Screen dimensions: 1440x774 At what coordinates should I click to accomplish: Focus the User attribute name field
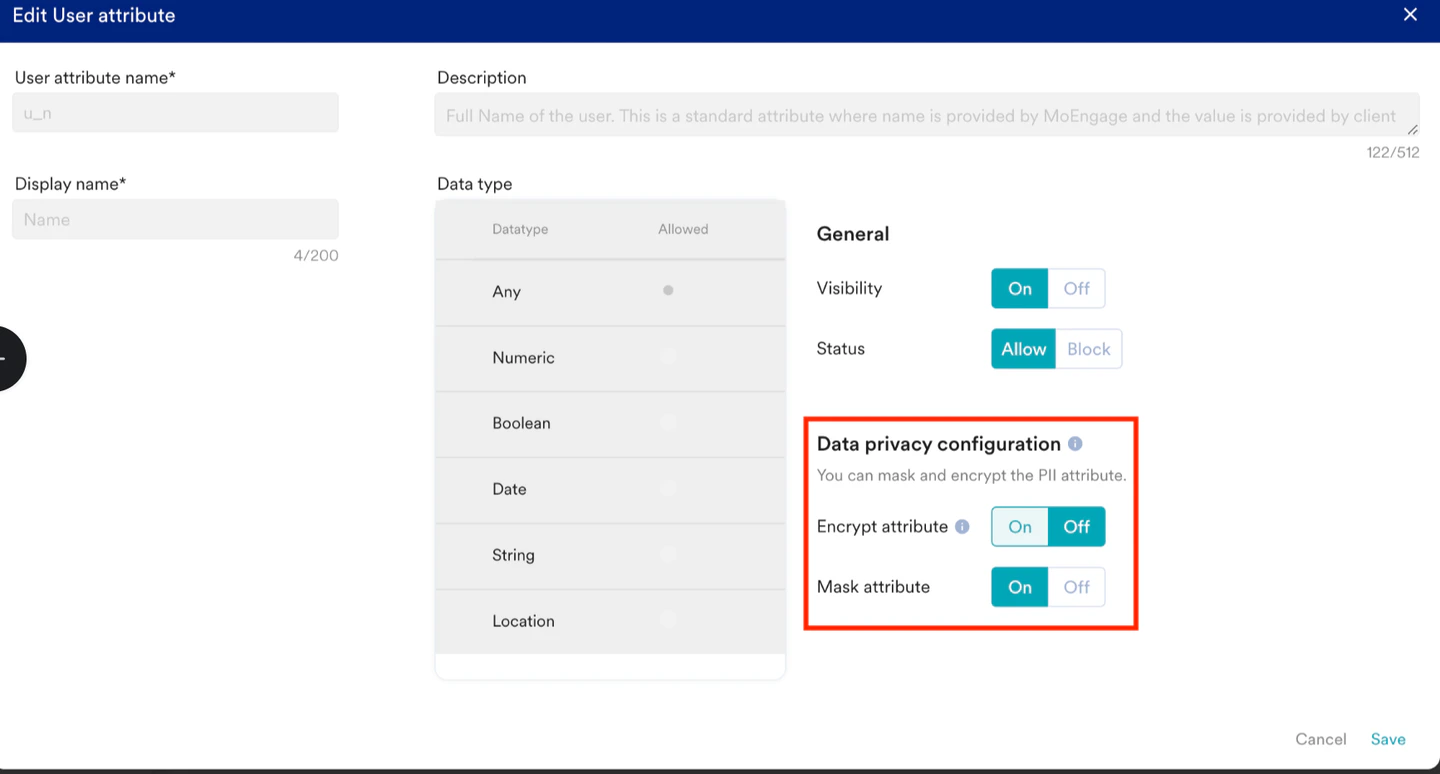coord(175,113)
